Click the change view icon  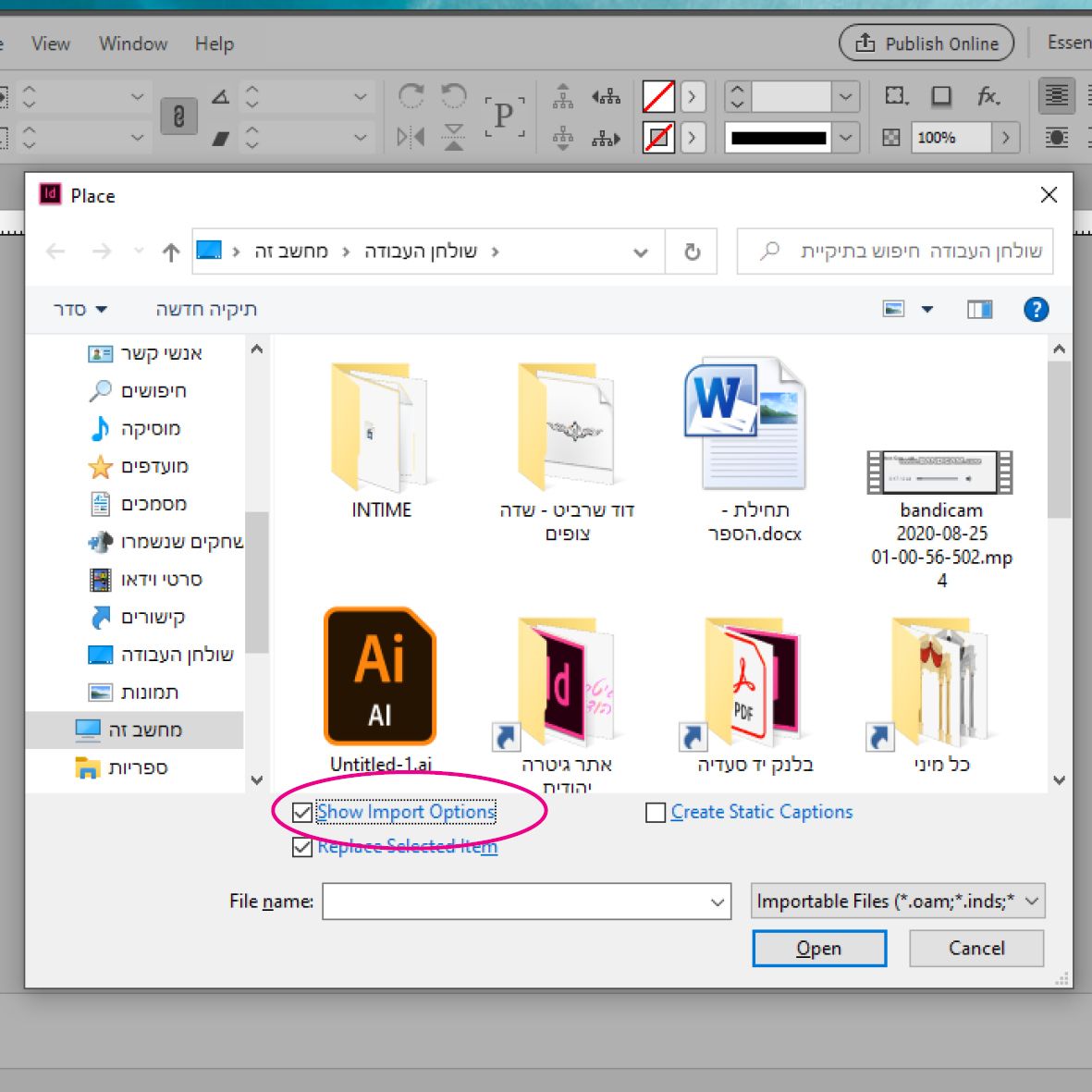coord(893,309)
